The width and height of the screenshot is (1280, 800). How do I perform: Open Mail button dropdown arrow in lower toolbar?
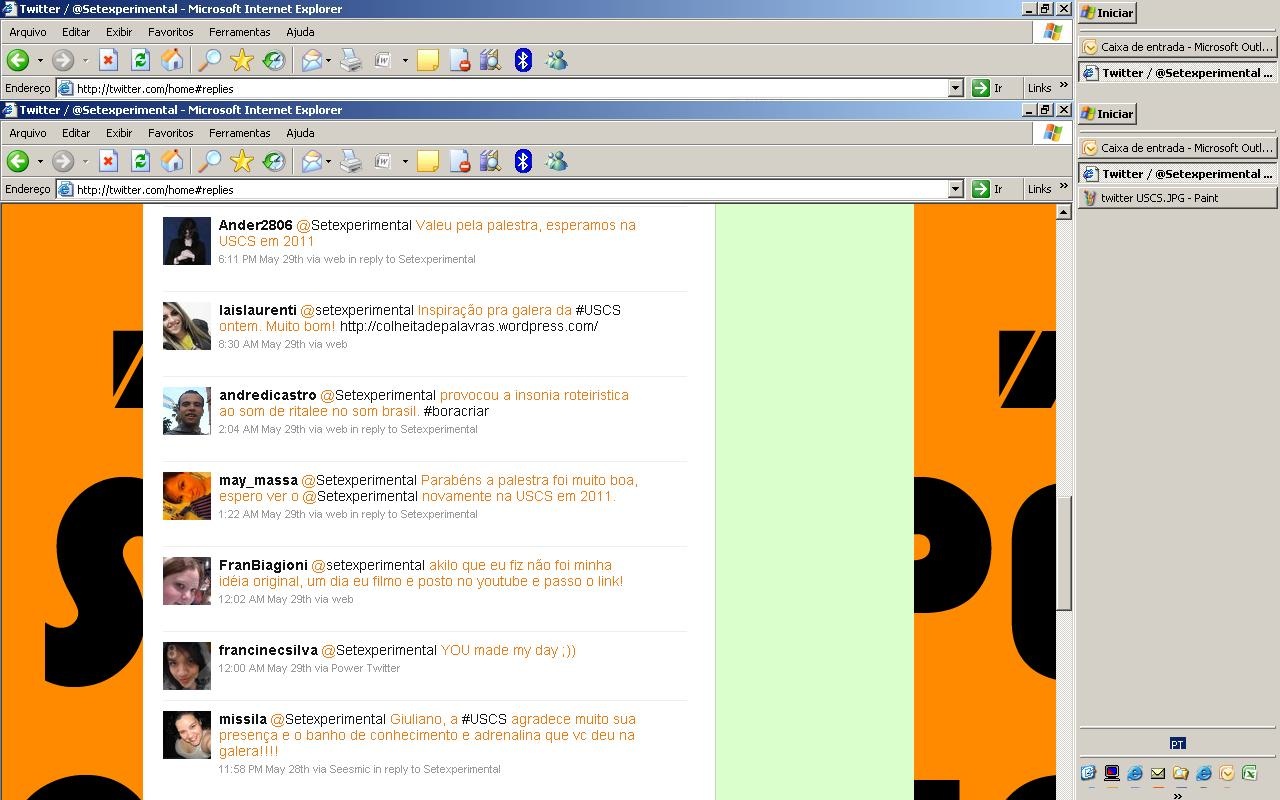pyautogui.click(x=328, y=161)
